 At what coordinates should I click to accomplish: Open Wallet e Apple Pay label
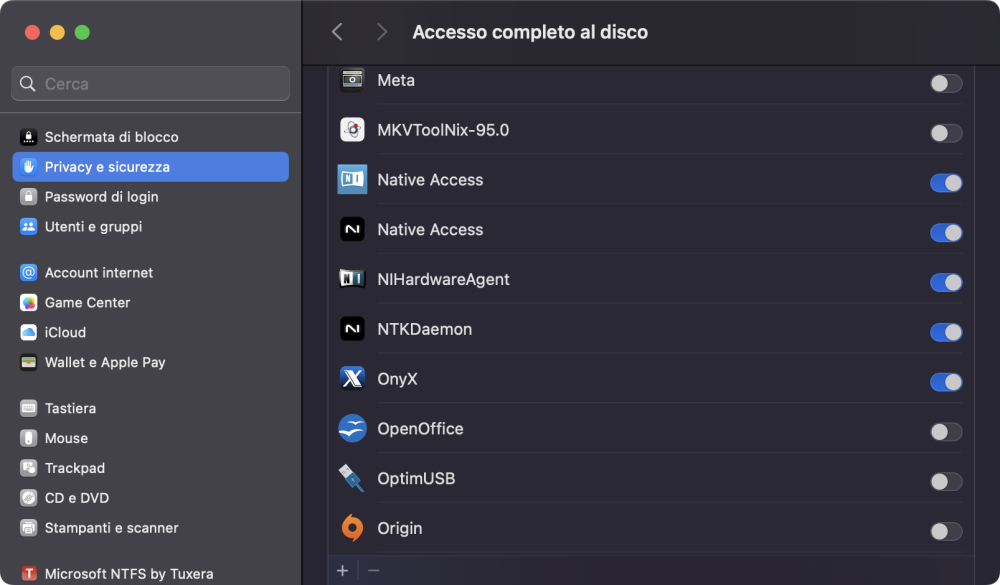(105, 362)
